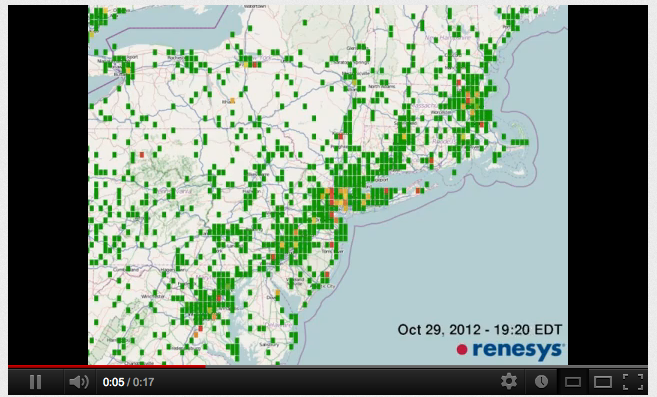Screen dimensions: 657x397
Task: Enter fullscreen mode
Action: click(x=633, y=382)
